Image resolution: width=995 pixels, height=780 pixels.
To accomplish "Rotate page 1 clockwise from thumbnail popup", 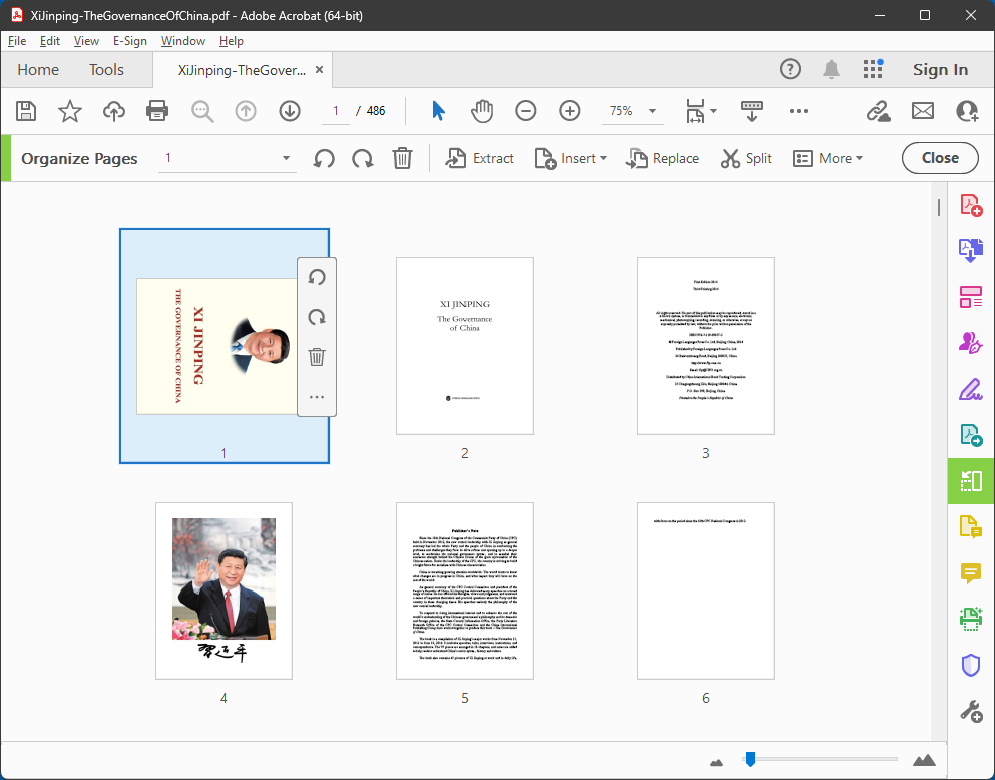I will [317, 317].
